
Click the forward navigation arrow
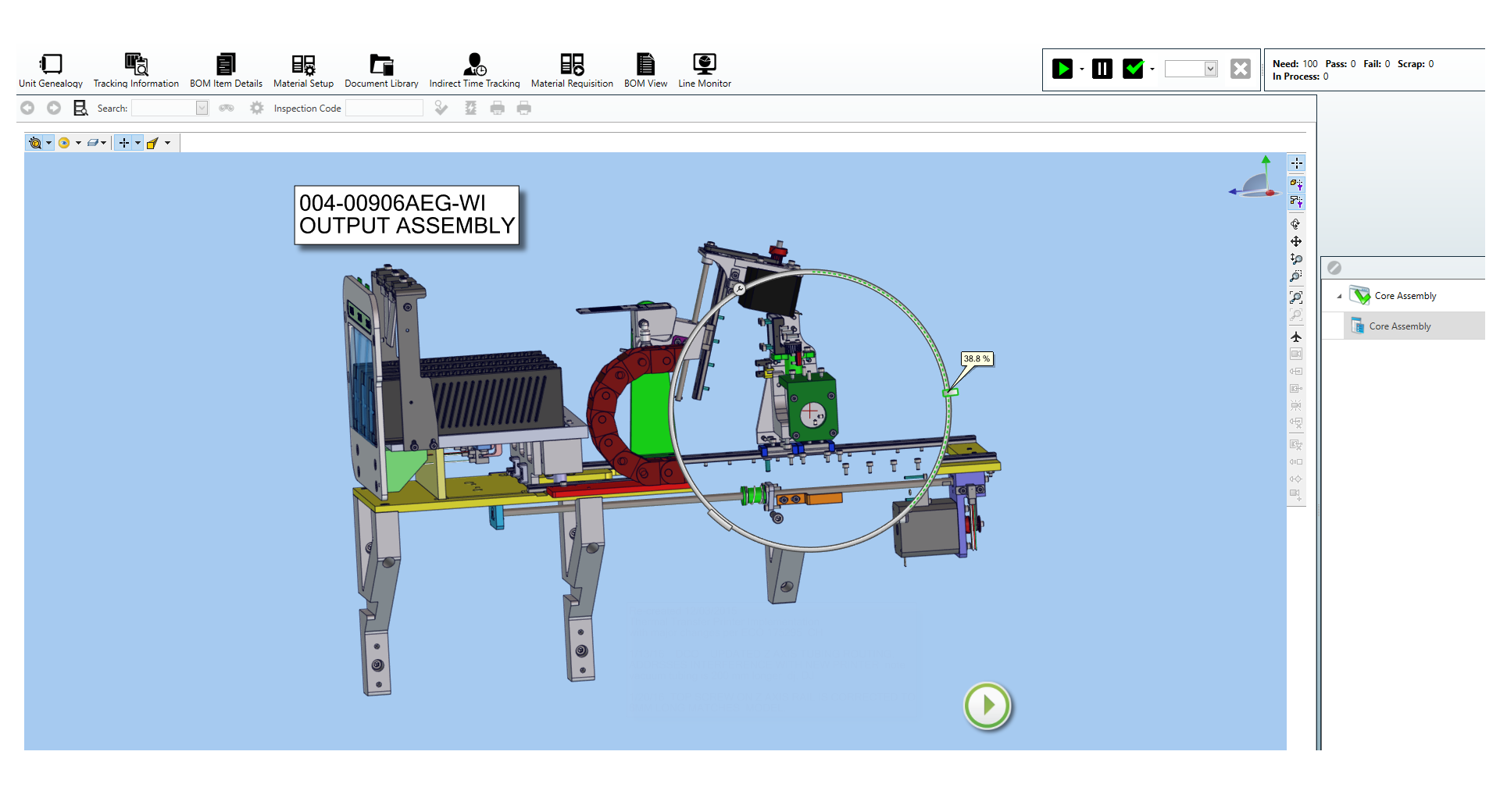coord(54,108)
